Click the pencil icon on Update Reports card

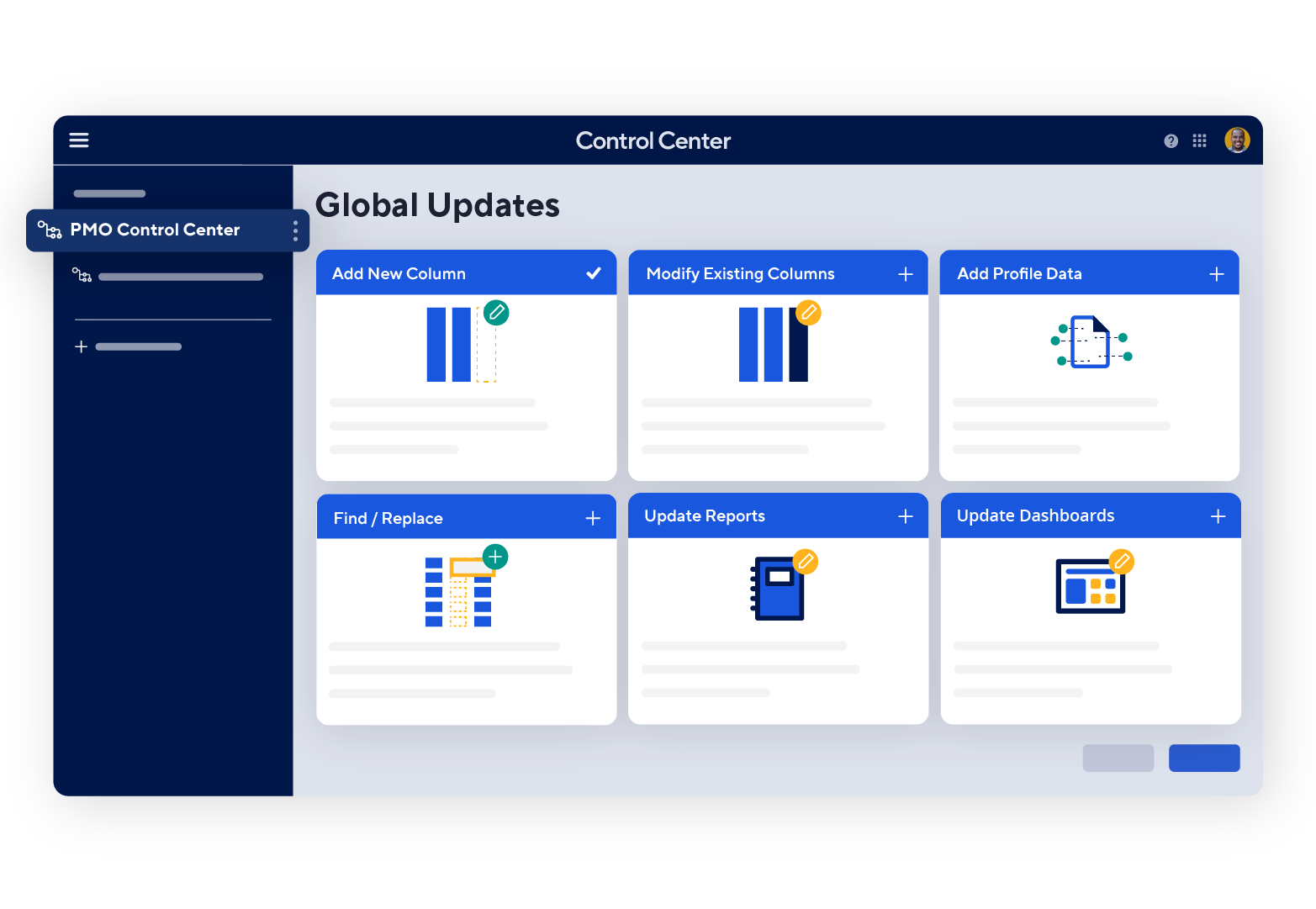(806, 563)
